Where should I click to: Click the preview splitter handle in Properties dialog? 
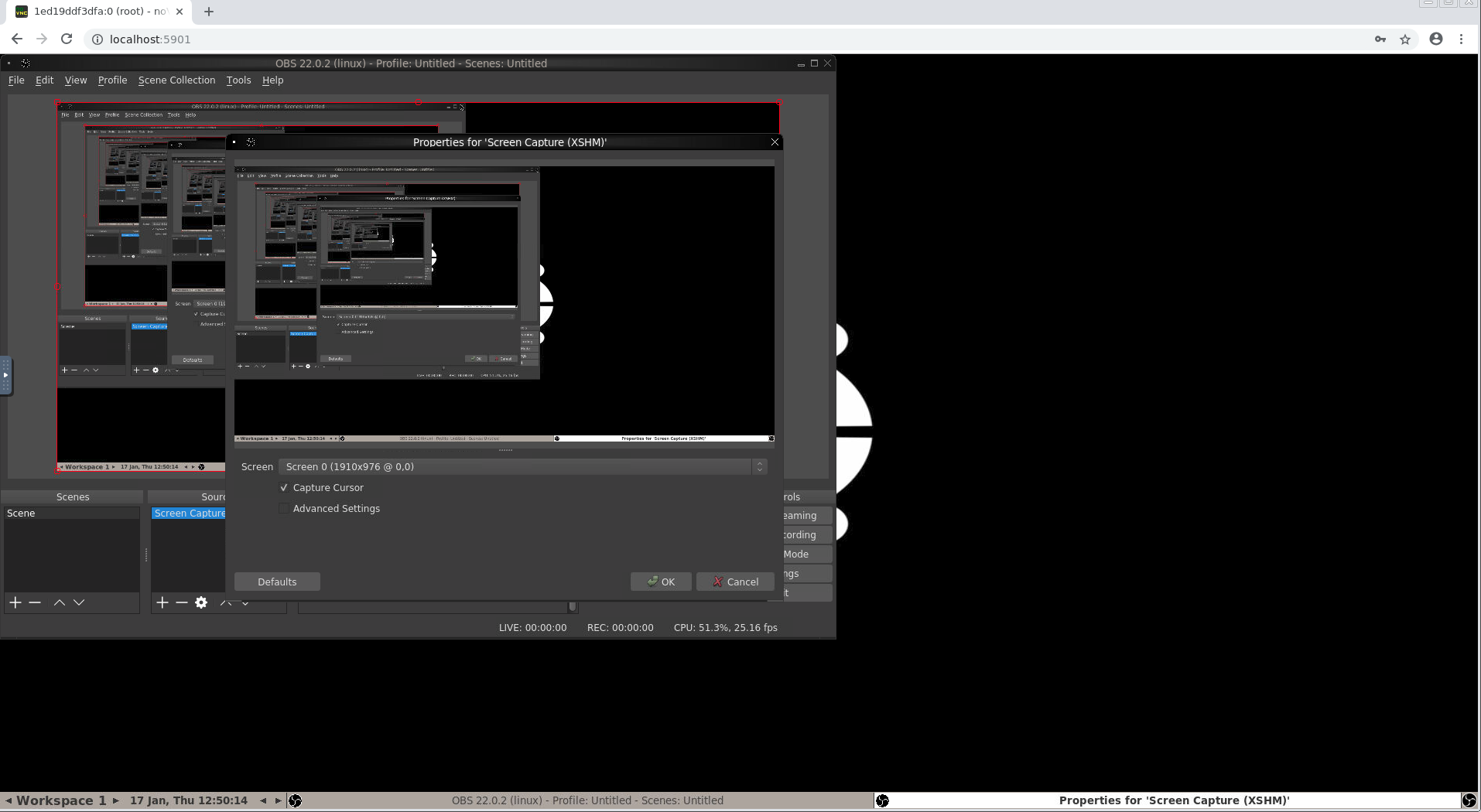click(x=505, y=450)
